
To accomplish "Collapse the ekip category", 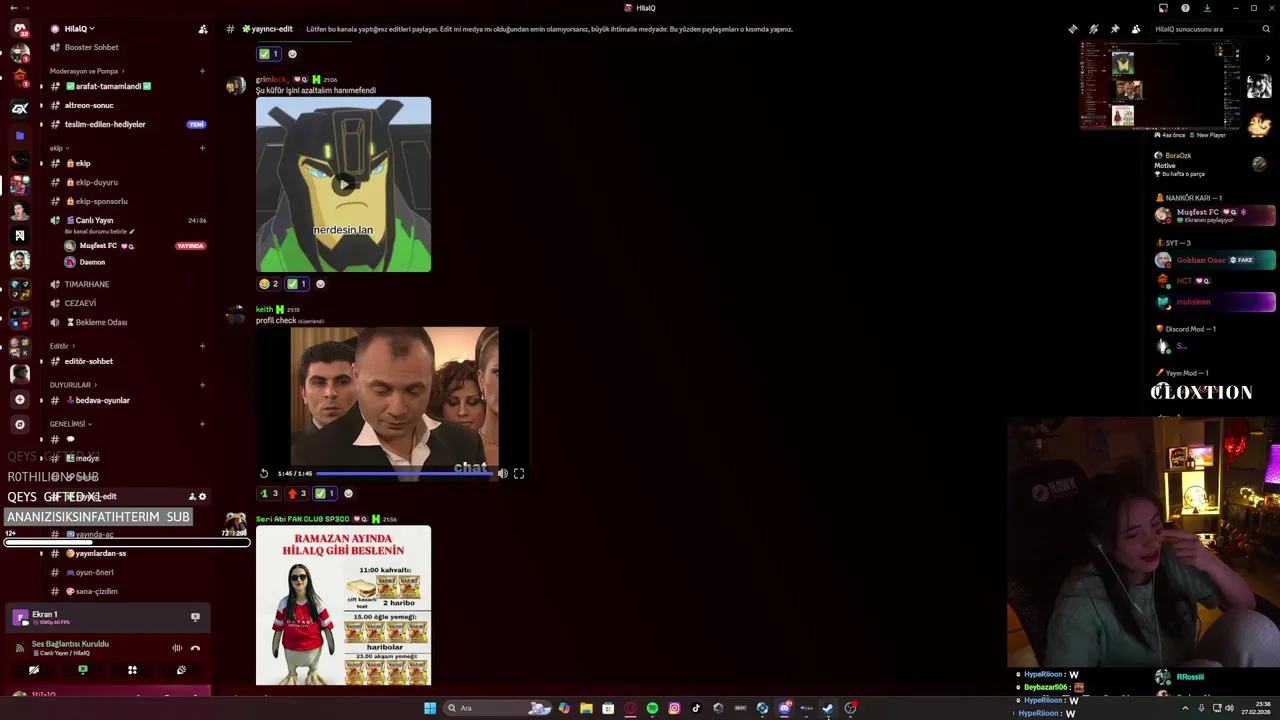I will [59, 148].
